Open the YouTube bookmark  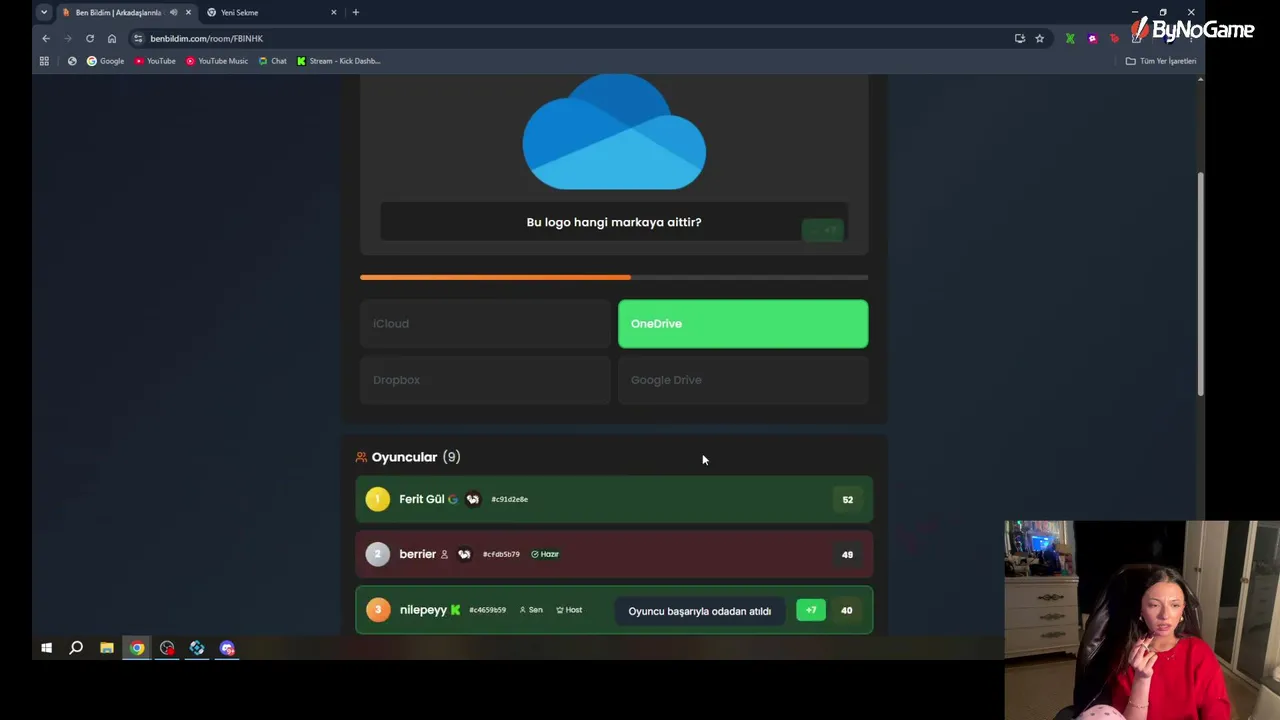(x=155, y=61)
